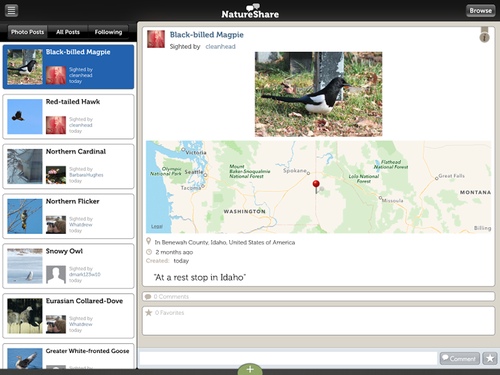Switch to the Following tab

108,32
